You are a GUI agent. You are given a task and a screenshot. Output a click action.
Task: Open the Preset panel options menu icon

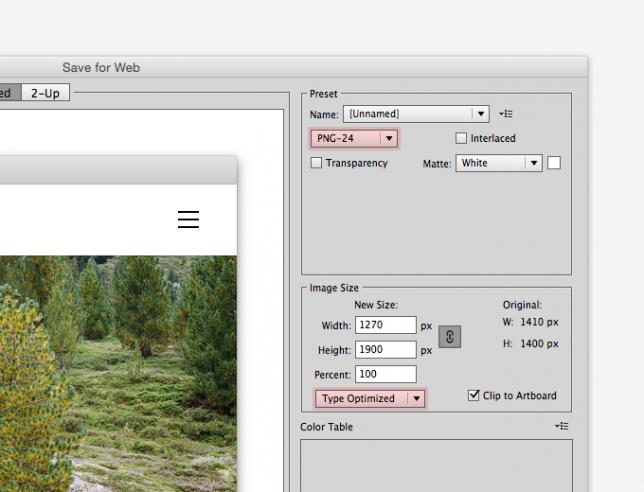(506, 114)
